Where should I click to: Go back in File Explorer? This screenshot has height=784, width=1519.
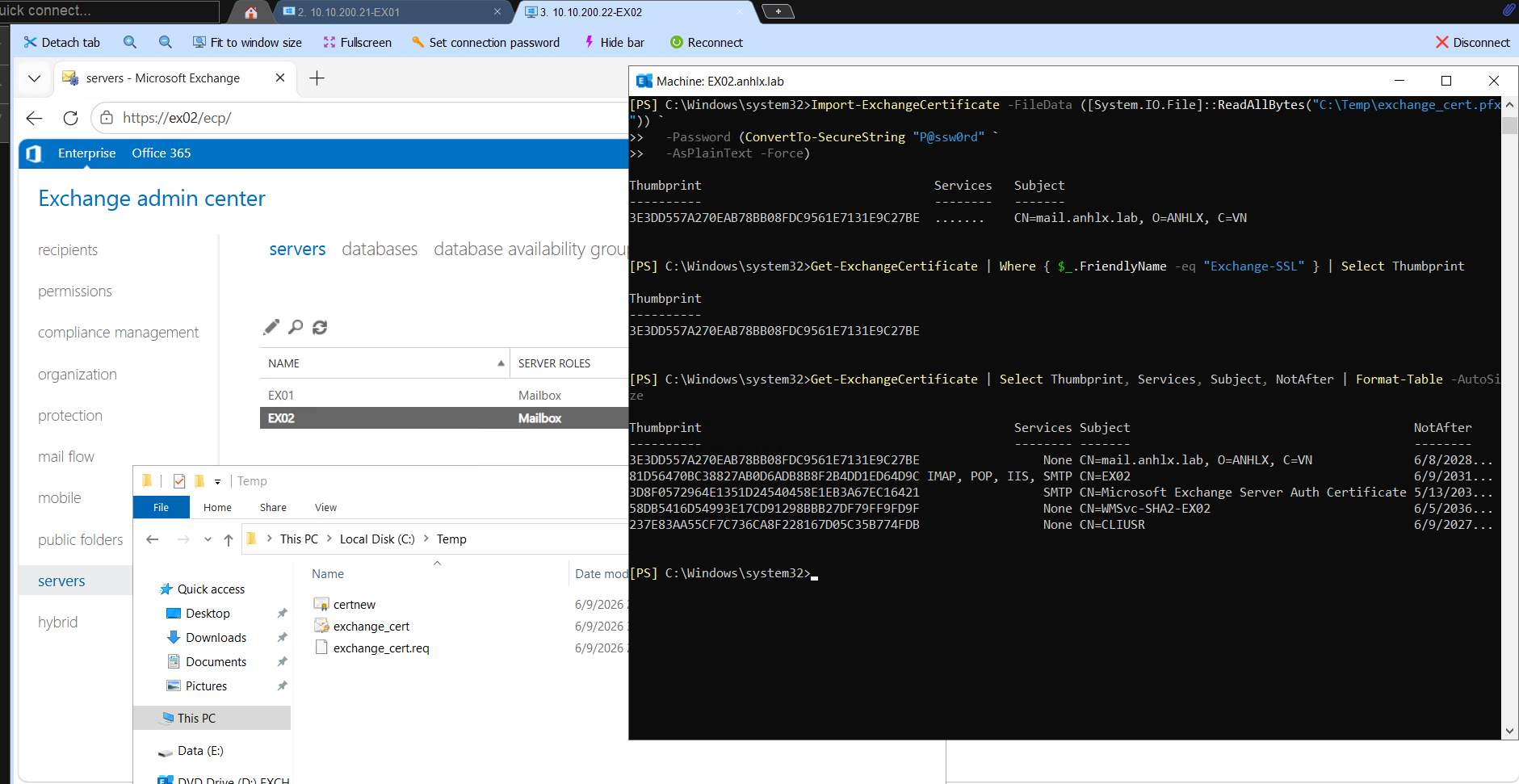pos(153,539)
